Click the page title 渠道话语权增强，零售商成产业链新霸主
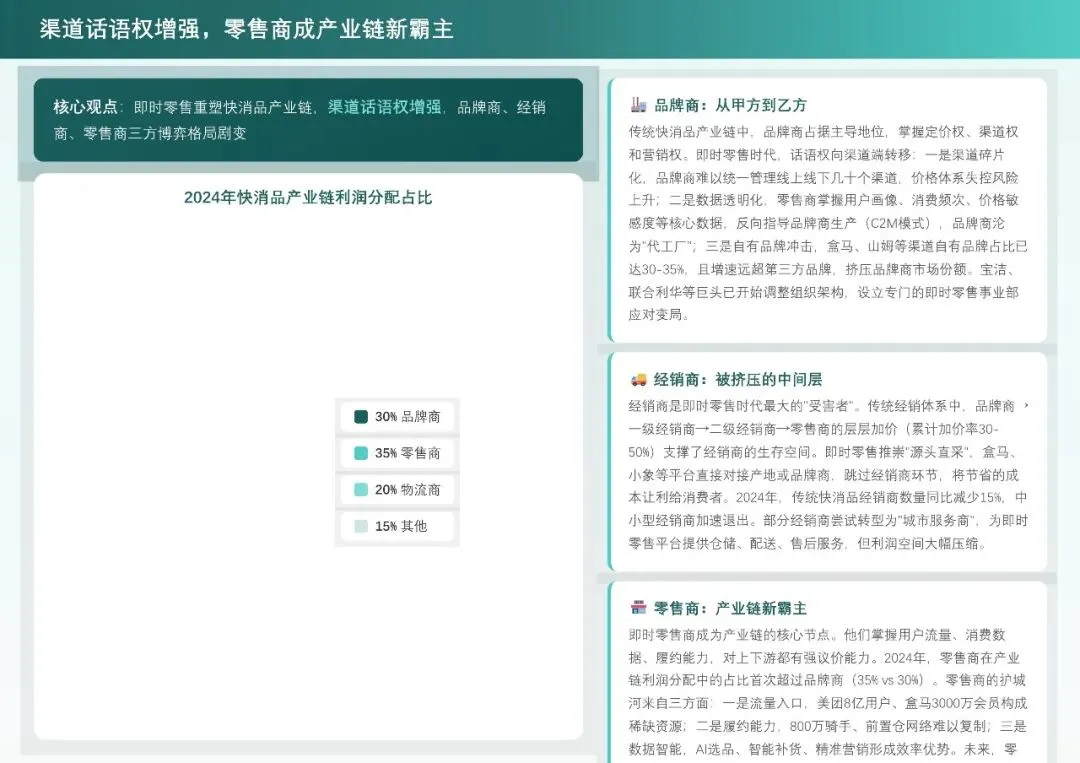 tap(246, 29)
